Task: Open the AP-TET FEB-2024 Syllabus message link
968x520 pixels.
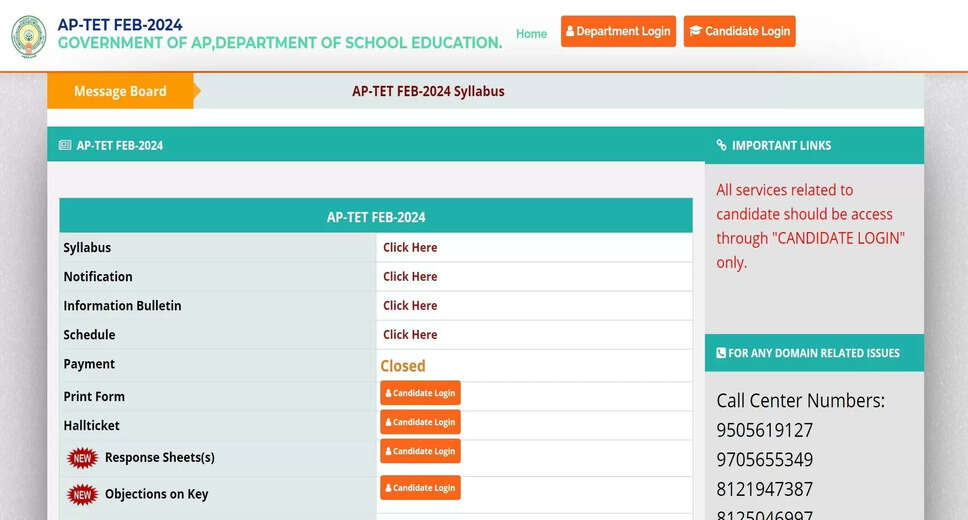Action: click(x=428, y=91)
